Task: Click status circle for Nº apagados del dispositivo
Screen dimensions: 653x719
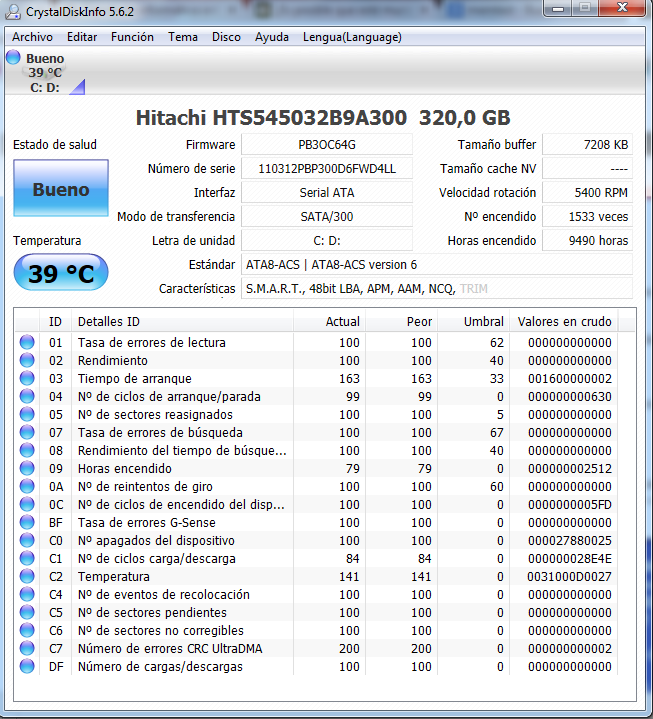Action: click(27, 540)
